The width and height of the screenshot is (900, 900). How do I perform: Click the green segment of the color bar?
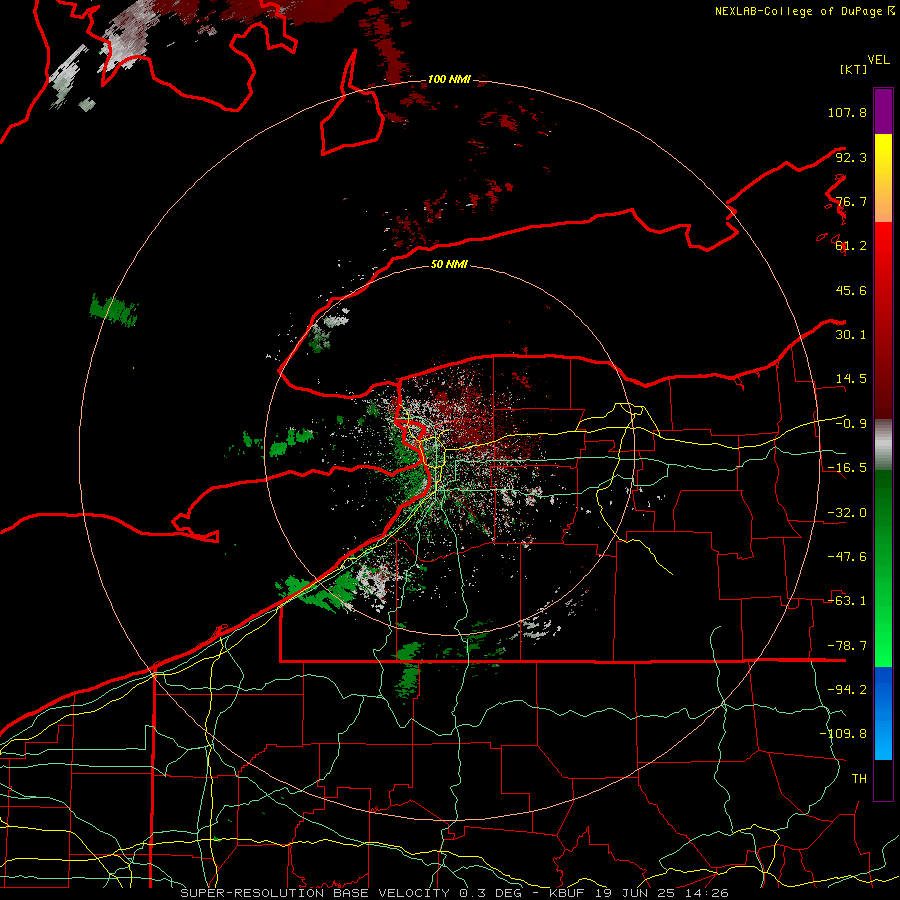tap(883, 568)
